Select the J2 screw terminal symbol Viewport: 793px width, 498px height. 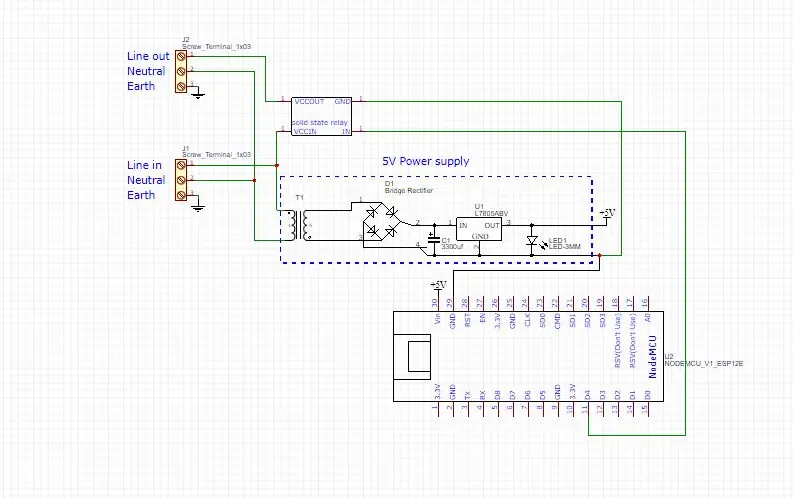point(181,71)
